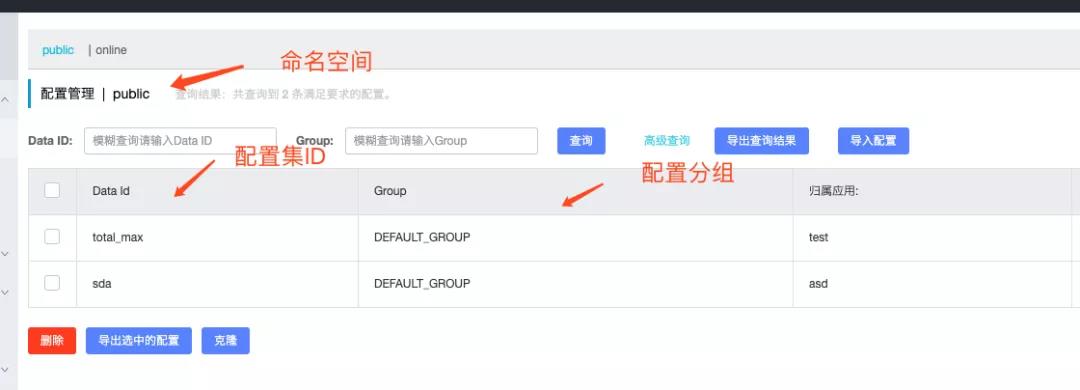Focus the Group search field
1080x390 pixels.
click(x=442, y=141)
